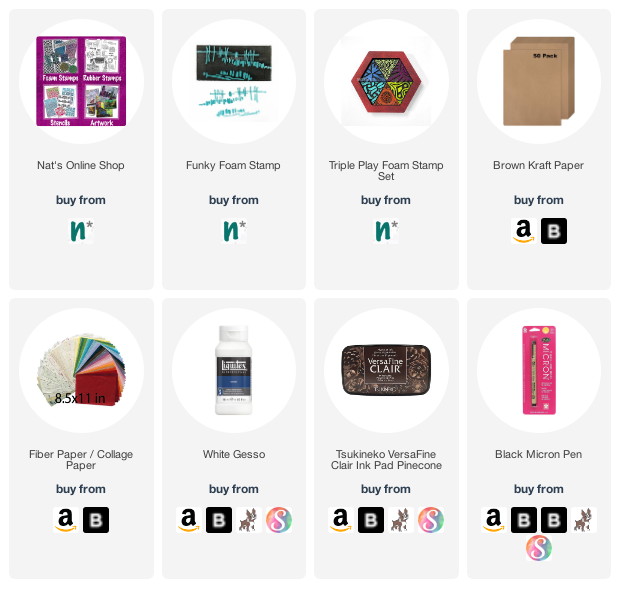Open the dog store icon under Black Micron Pen
This screenshot has width=620, height=599.
point(584,520)
